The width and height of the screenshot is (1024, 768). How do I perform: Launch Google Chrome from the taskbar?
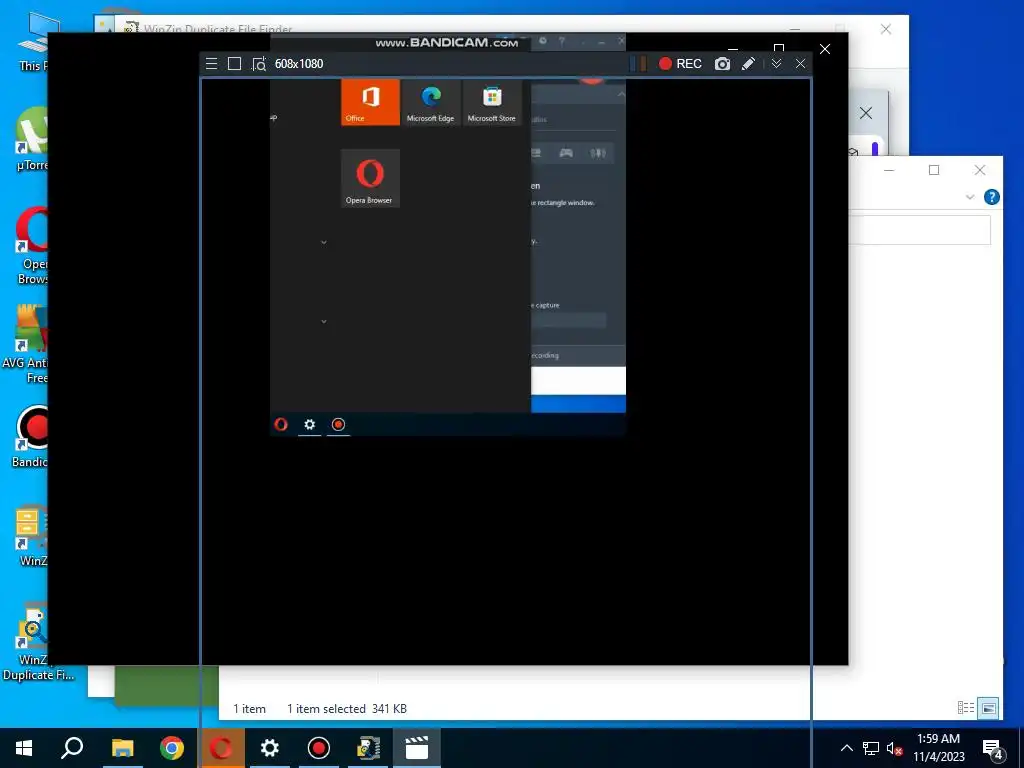tap(172, 748)
